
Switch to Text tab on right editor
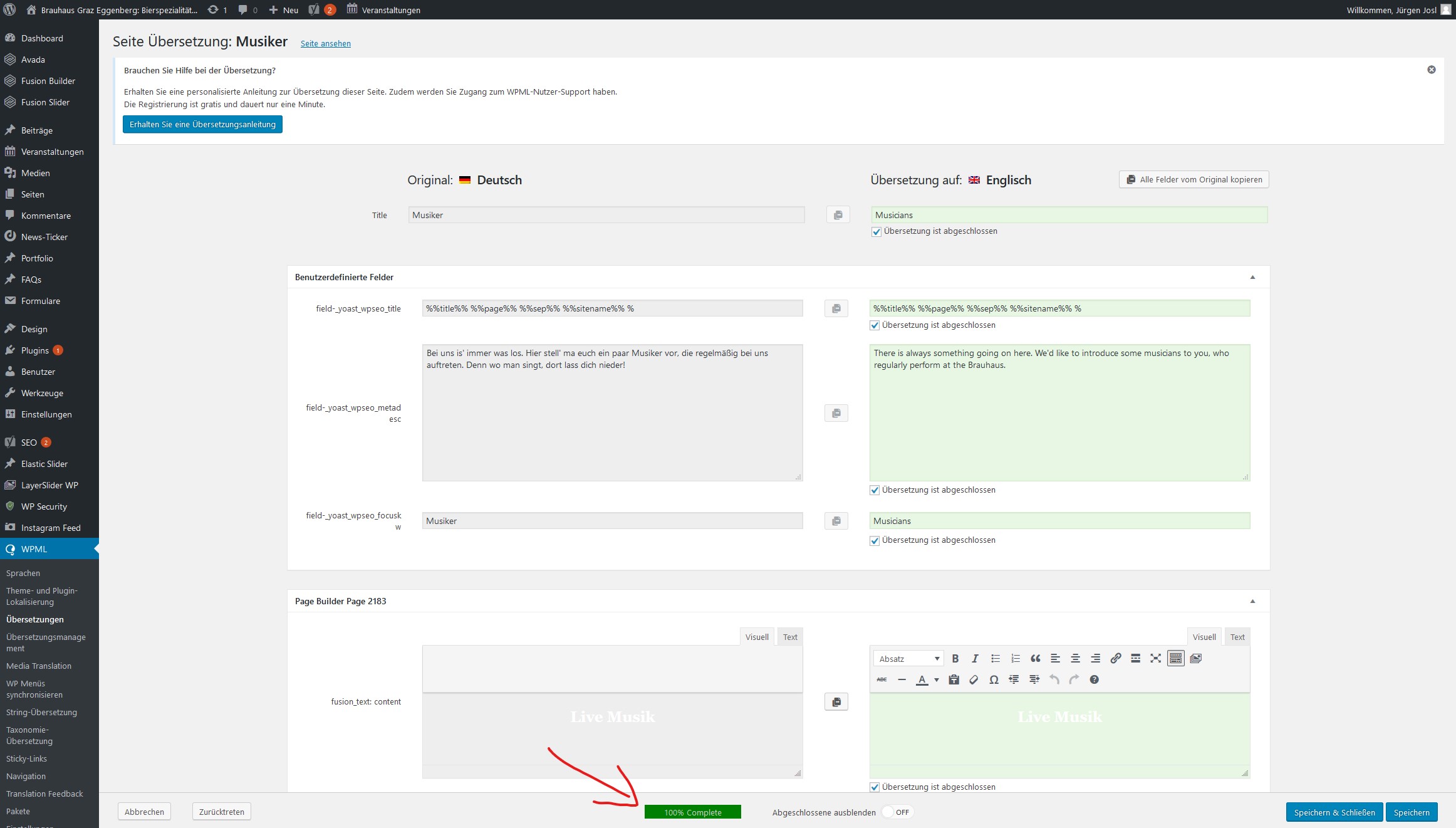coord(1238,636)
